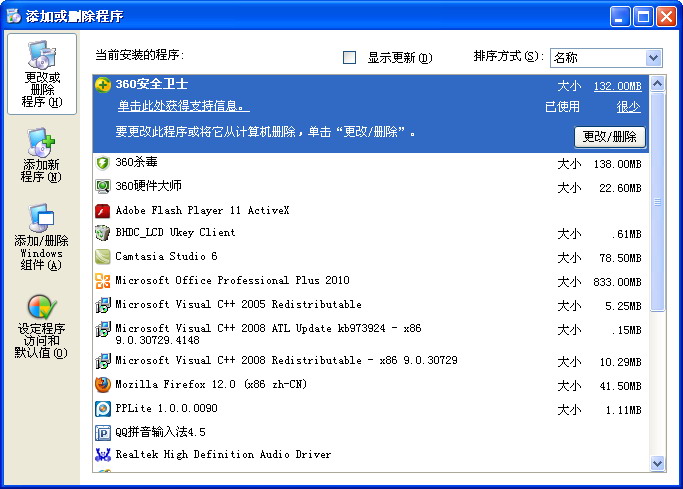
Task: Click the scrollbar up arrow
Action: click(x=657, y=83)
